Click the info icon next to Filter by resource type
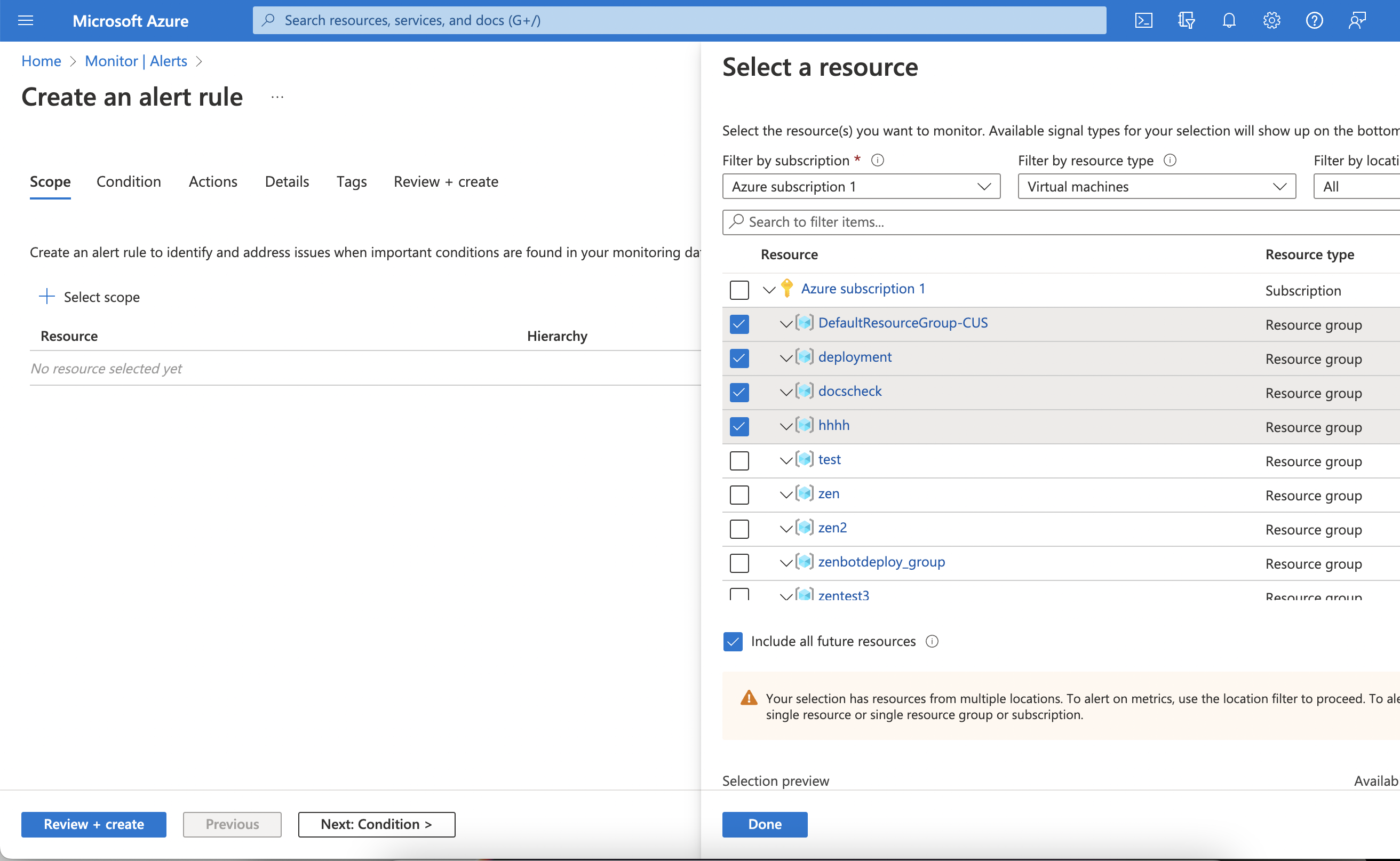The image size is (1400, 861). coord(1170,160)
